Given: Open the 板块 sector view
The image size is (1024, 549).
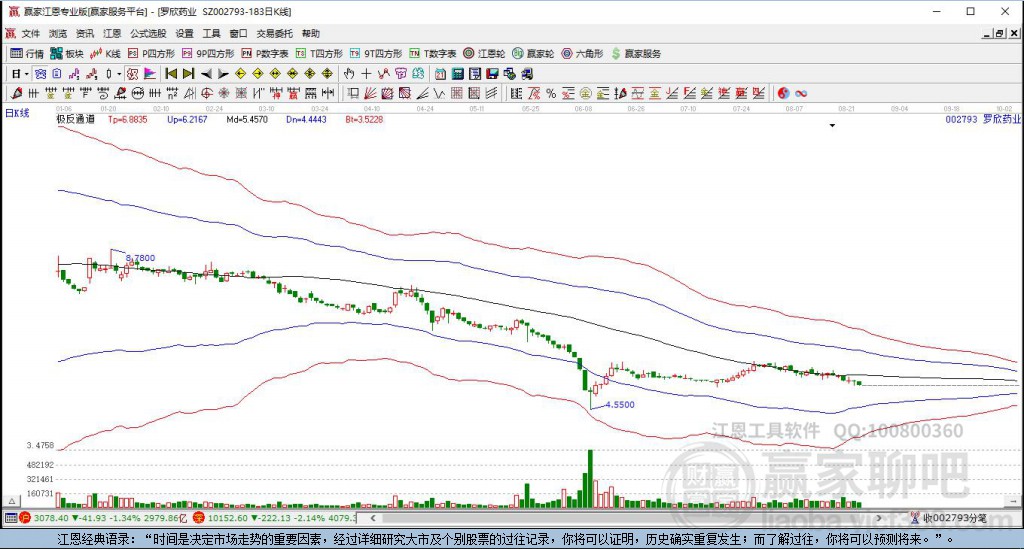Looking at the screenshot, I should [x=67, y=54].
